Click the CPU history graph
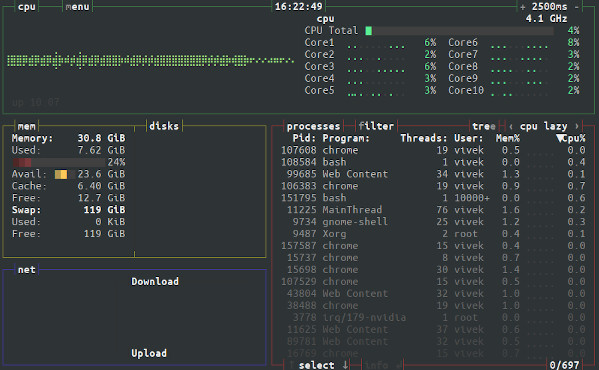599x370 pixels. click(x=151, y=60)
